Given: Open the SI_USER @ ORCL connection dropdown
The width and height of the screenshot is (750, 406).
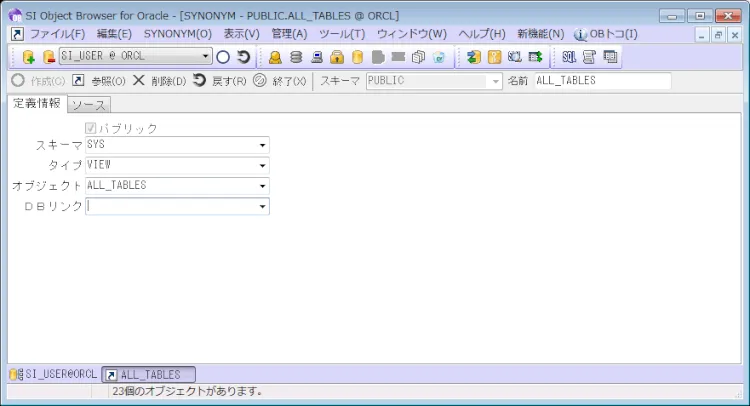Looking at the screenshot, I should pos(205,56).
